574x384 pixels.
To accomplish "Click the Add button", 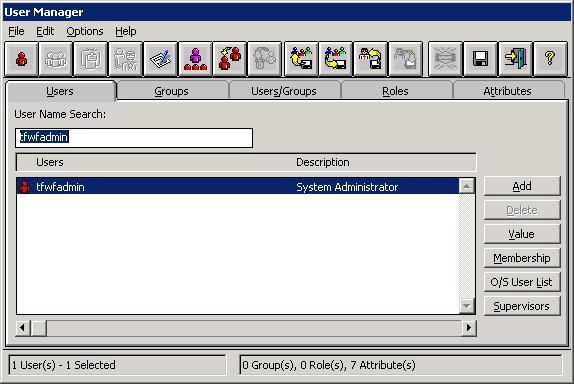I will click(522, 186).
